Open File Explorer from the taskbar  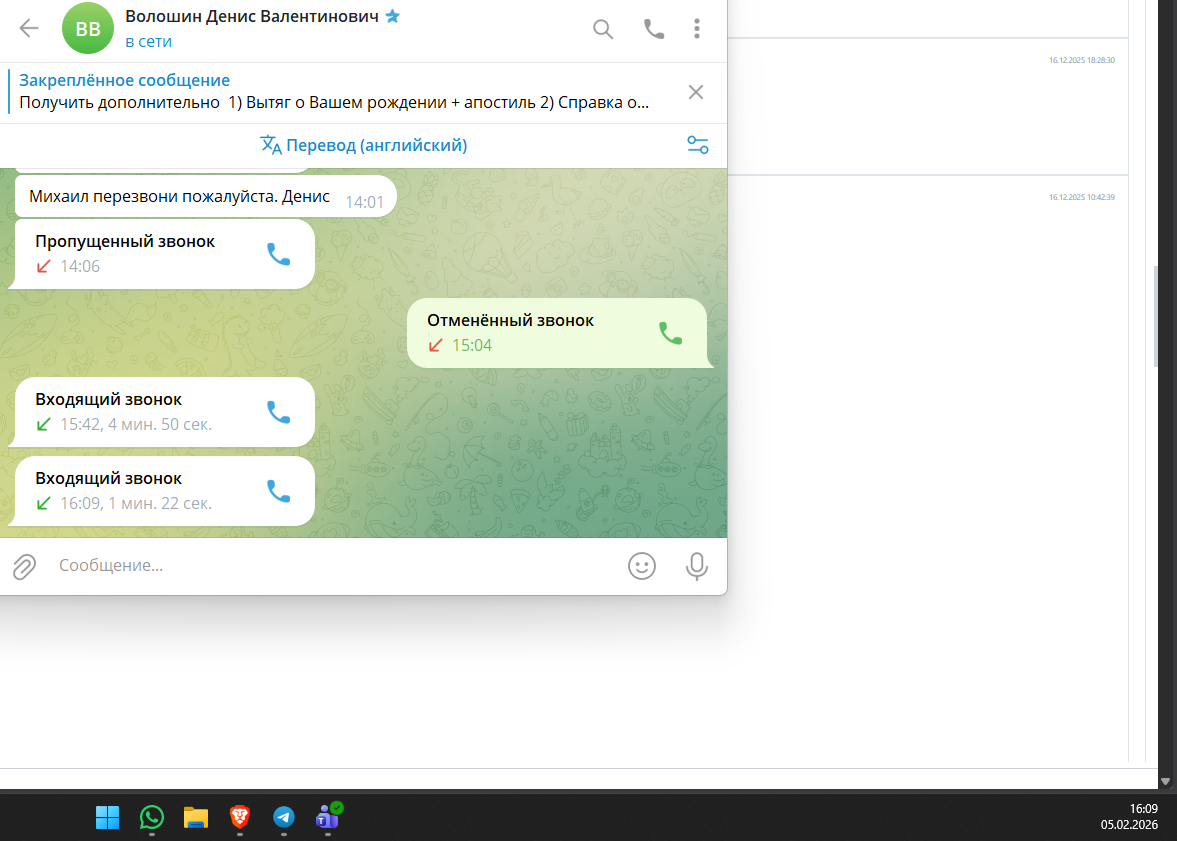tap(196, 817)
